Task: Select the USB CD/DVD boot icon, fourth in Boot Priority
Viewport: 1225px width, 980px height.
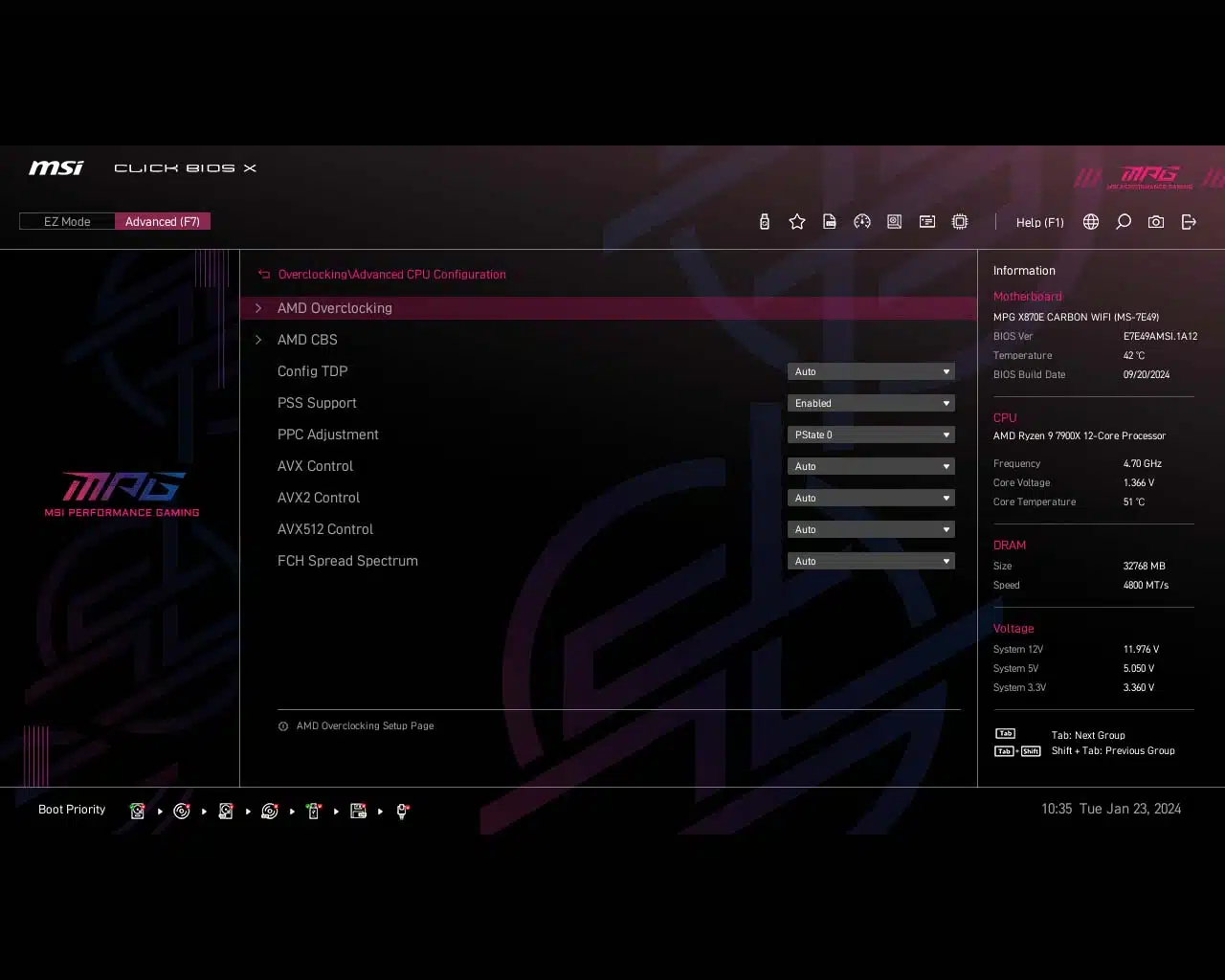Action: (x=270, y=811)
